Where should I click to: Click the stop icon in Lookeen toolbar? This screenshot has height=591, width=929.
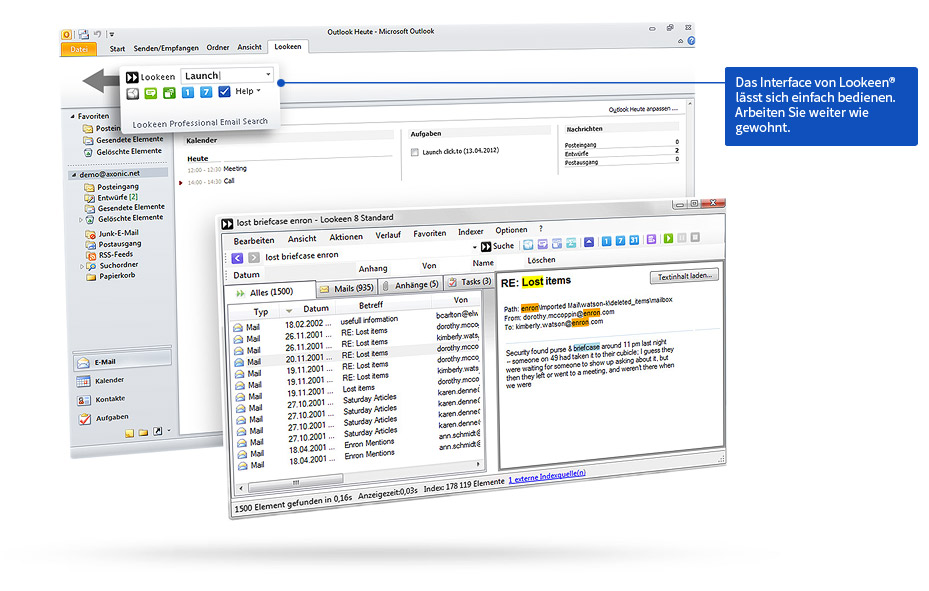tap(695, 237)
